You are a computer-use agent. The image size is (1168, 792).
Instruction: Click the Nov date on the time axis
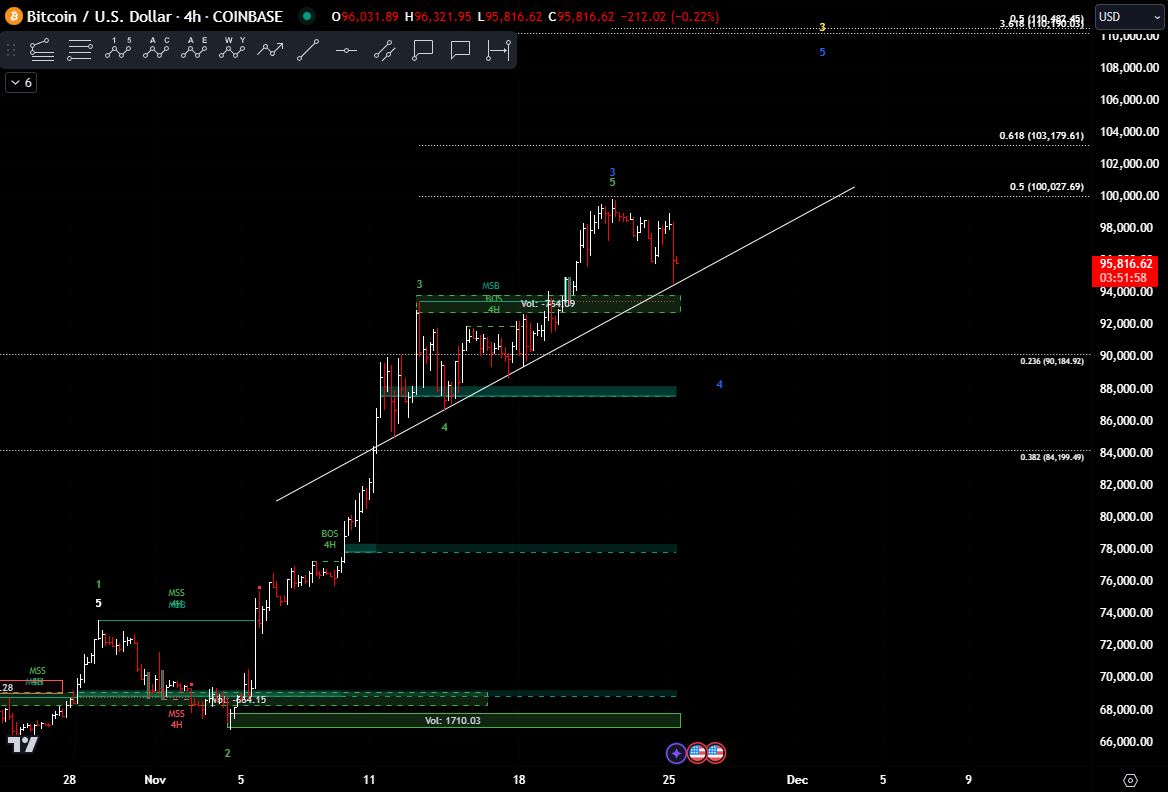tap(155, 780)
